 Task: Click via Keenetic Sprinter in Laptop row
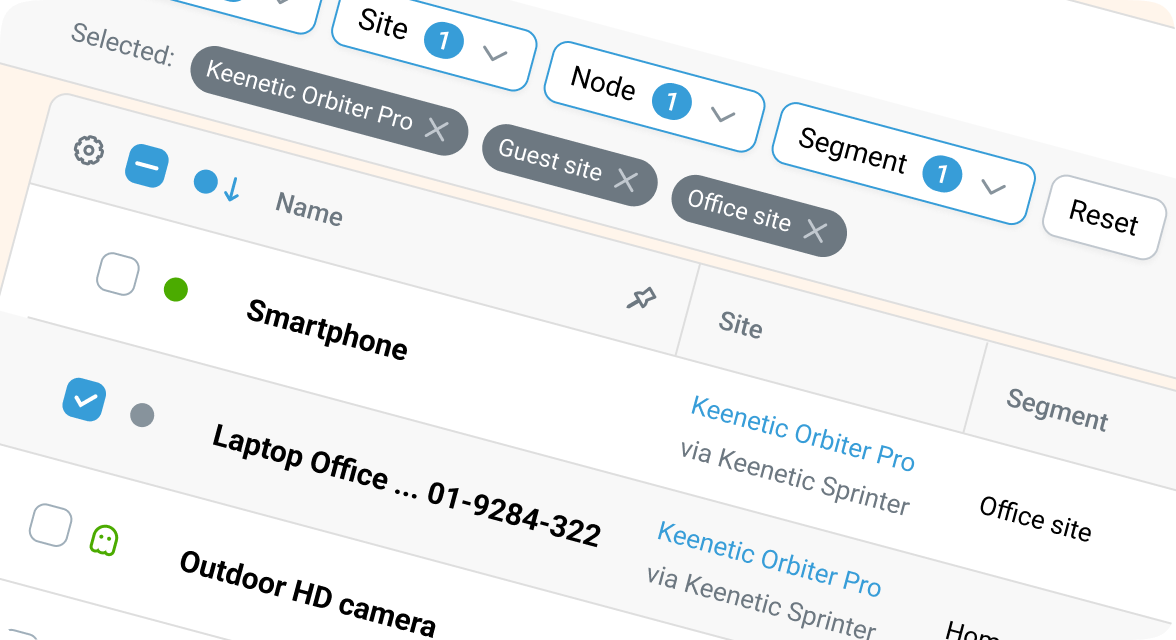click(x=760, y=603)
